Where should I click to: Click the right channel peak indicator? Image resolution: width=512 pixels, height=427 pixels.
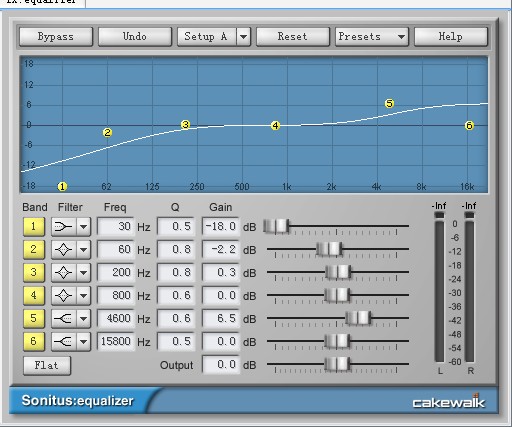469,215
